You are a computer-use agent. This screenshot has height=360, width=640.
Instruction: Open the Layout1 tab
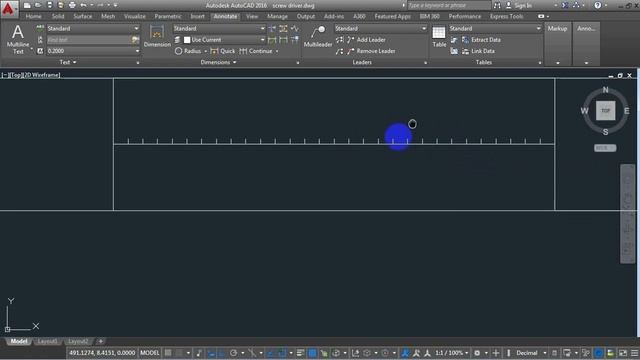[48, 341]
